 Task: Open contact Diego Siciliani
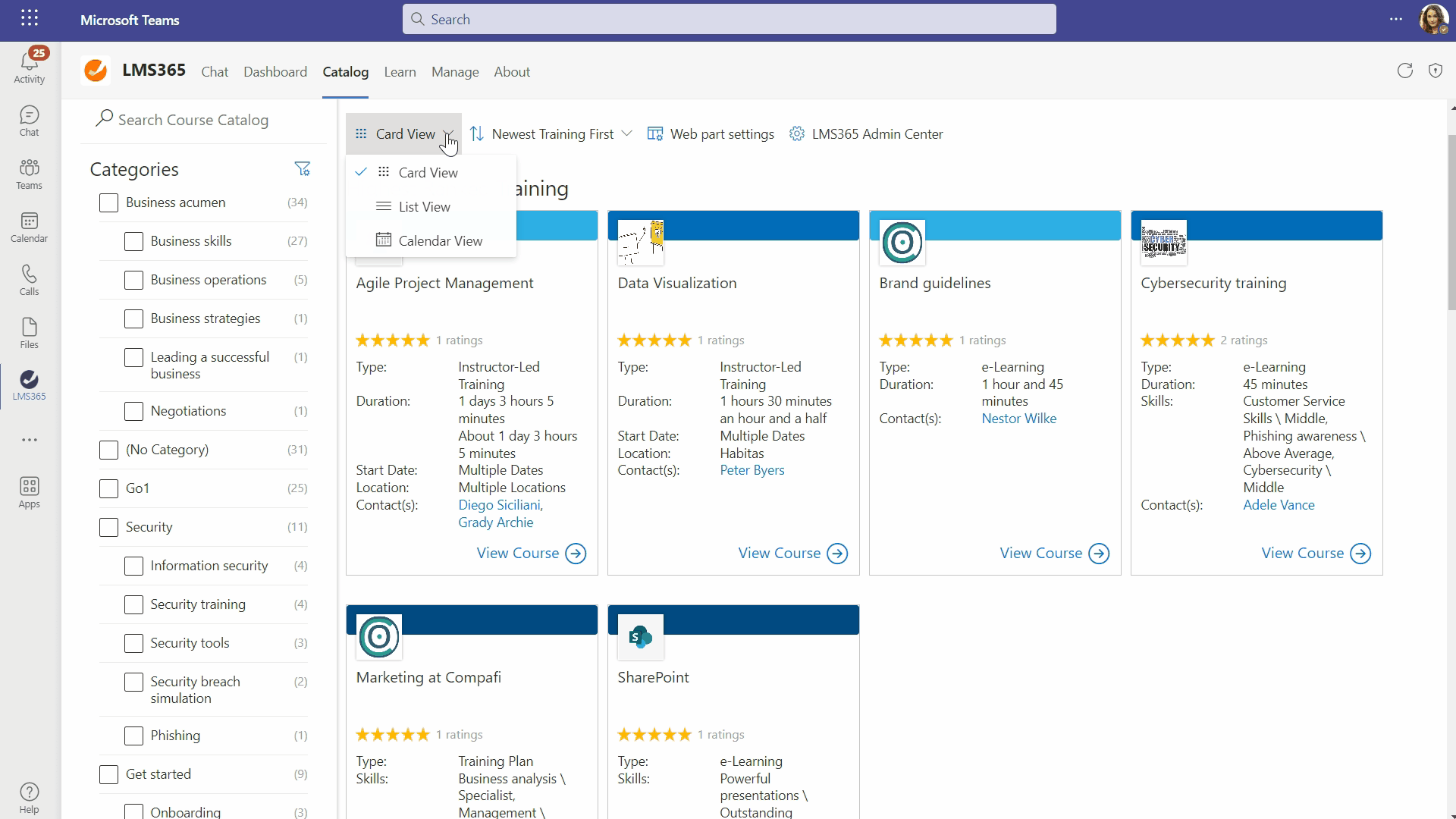tap(500, 505)
